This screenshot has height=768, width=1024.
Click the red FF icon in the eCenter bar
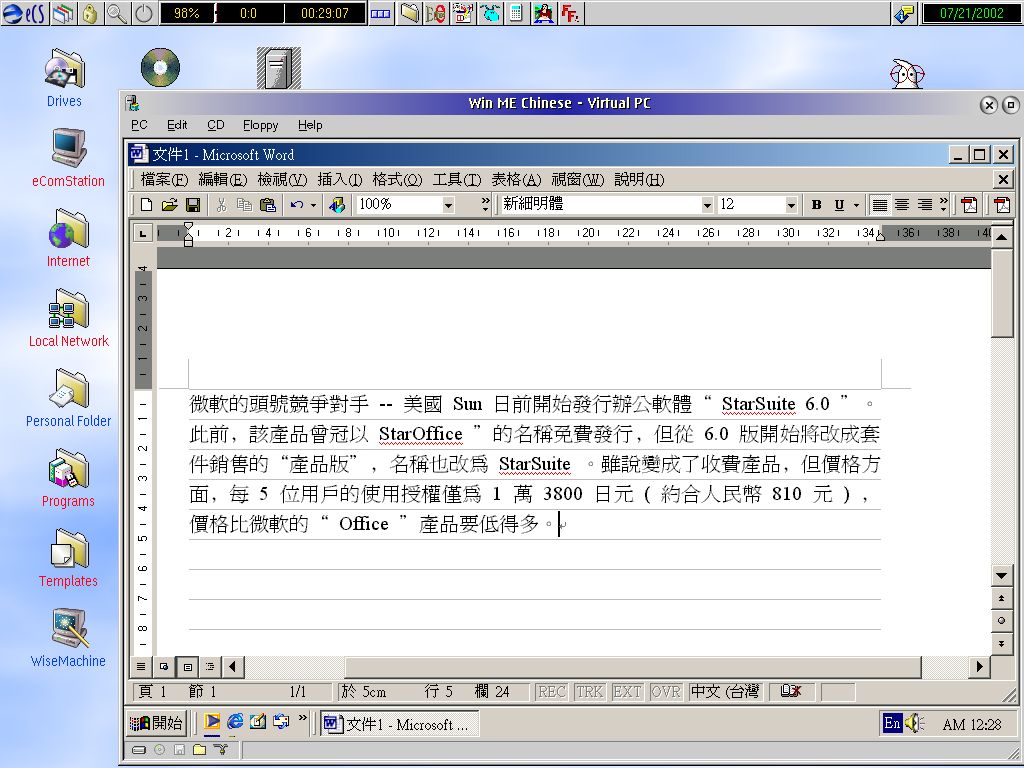[570, 13]
